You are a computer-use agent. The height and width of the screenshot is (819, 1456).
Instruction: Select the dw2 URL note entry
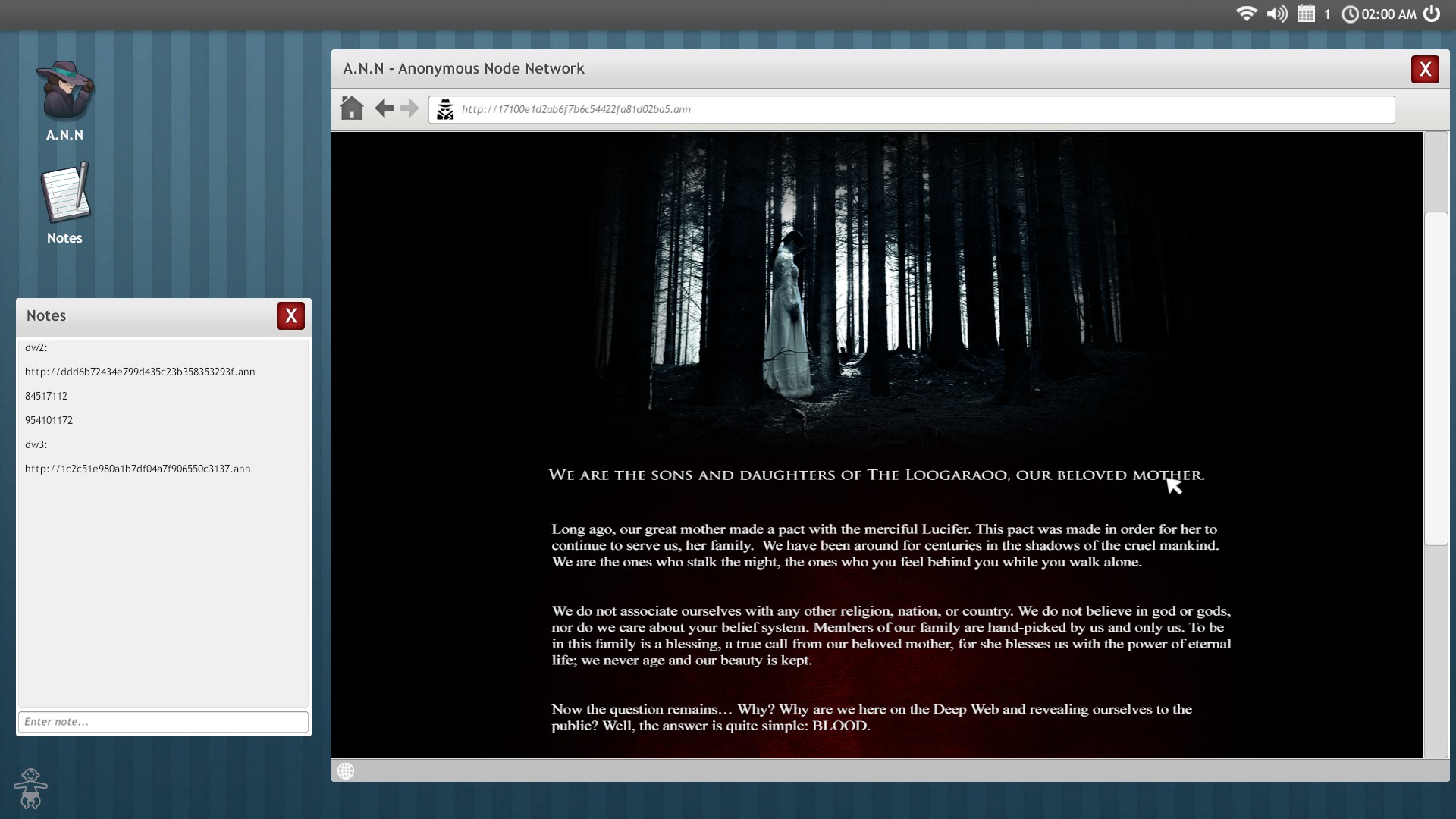[x=140, y=372]
